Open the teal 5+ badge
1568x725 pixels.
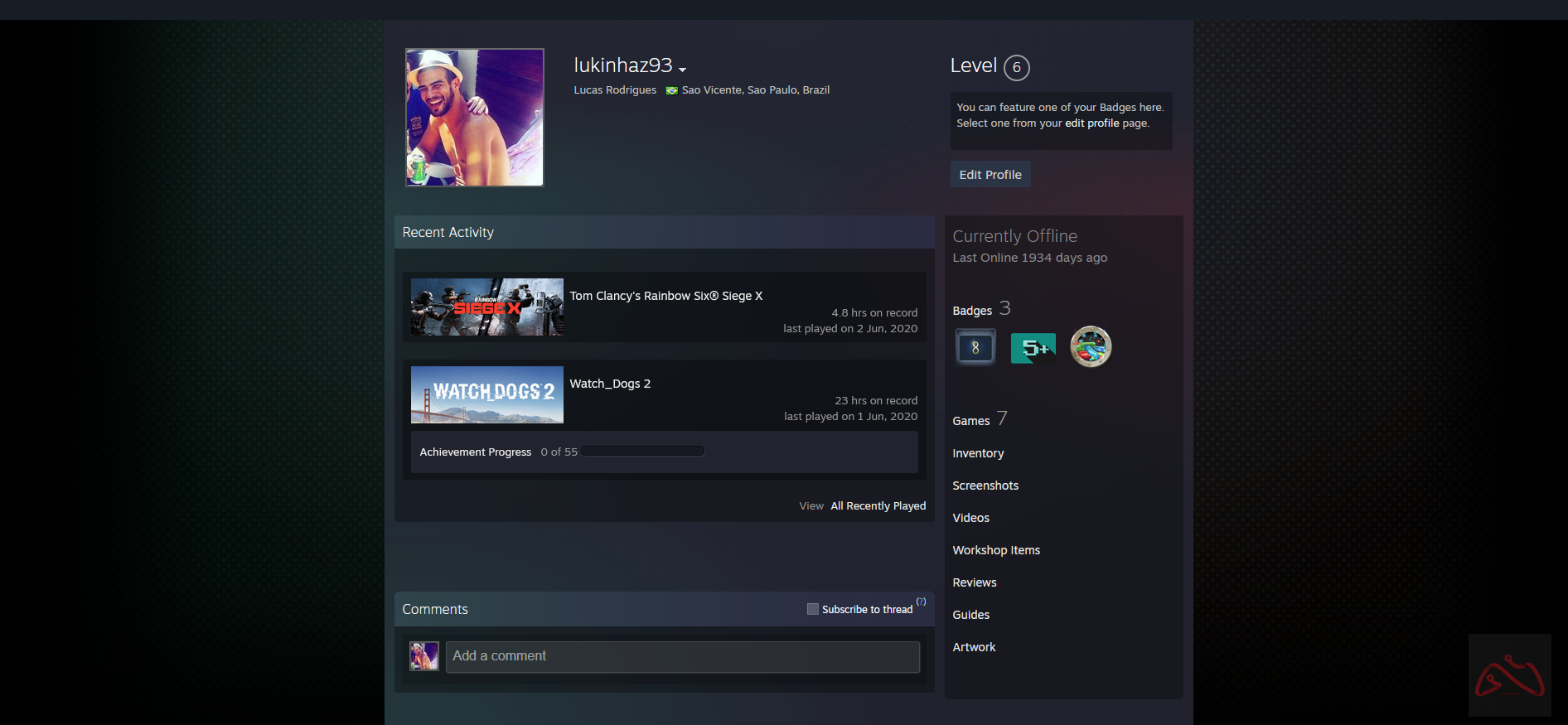1033,348
